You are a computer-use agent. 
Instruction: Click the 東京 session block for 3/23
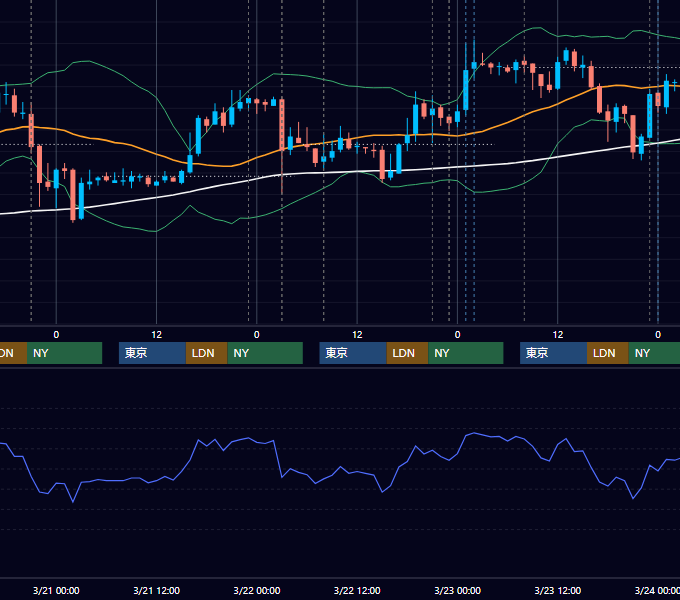point(553,353)
